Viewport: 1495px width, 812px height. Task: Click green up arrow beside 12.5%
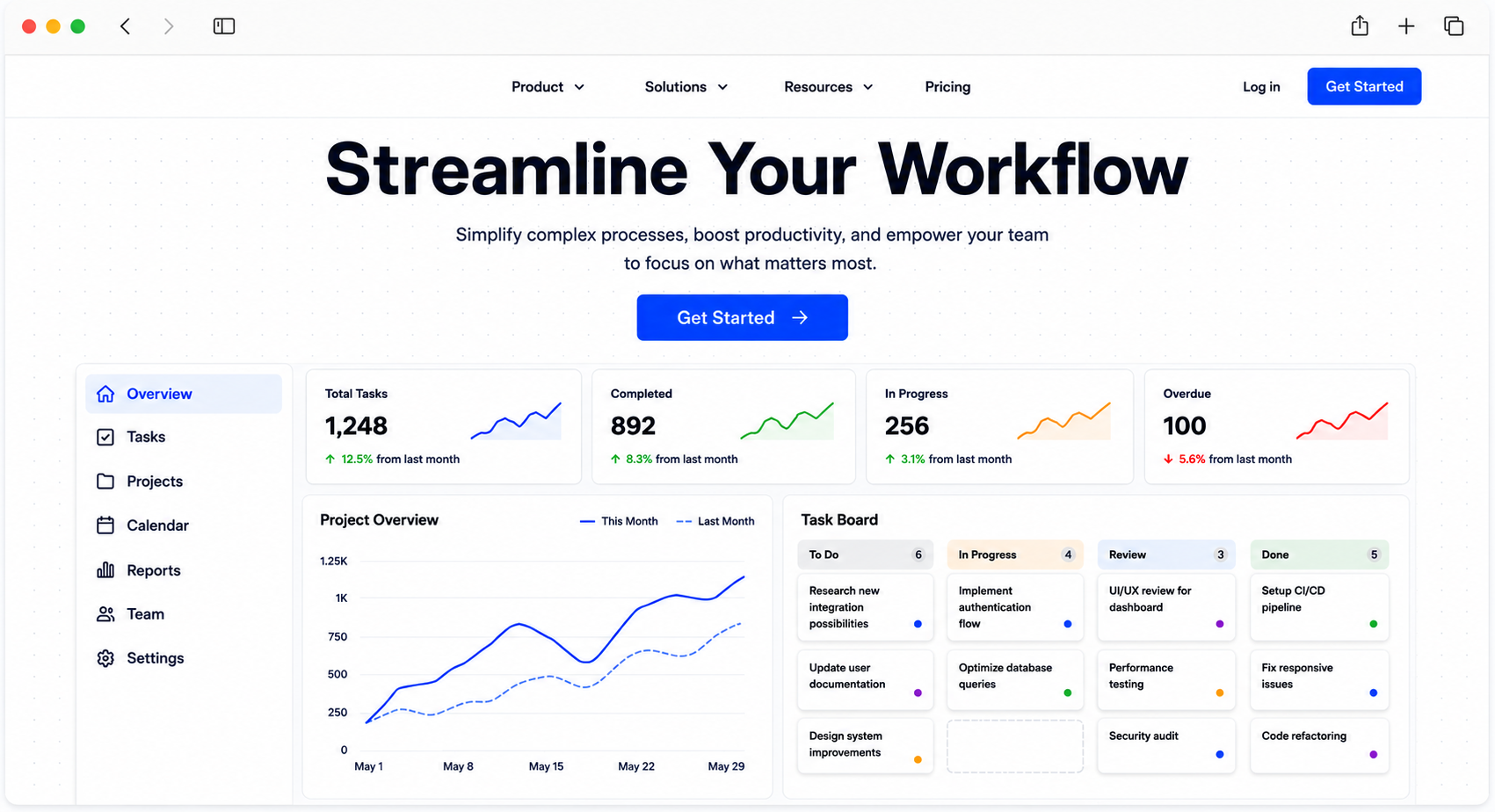(x=330, y=459)
